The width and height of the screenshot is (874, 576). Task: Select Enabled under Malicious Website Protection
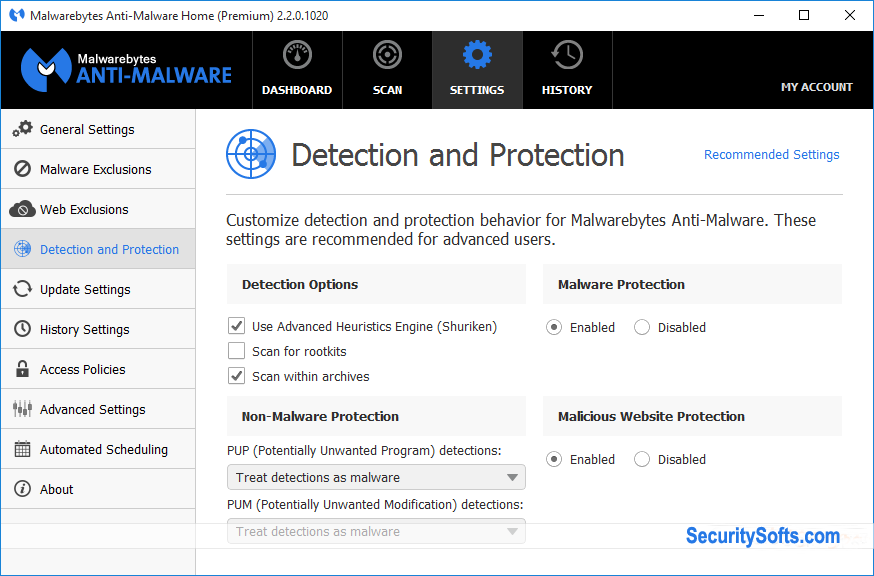(554, 459)
